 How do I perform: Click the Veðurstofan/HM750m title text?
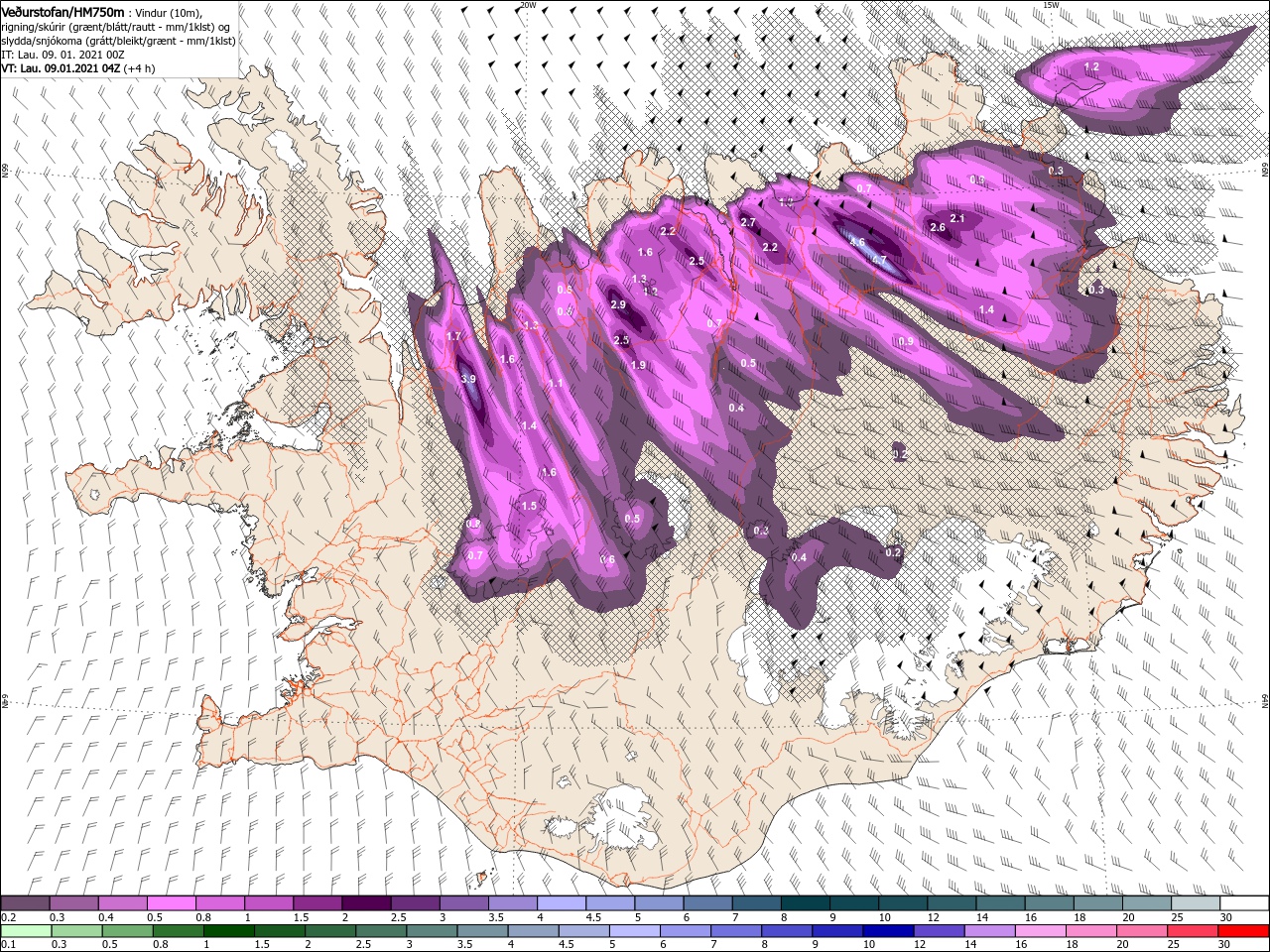(x=62, y=11)
